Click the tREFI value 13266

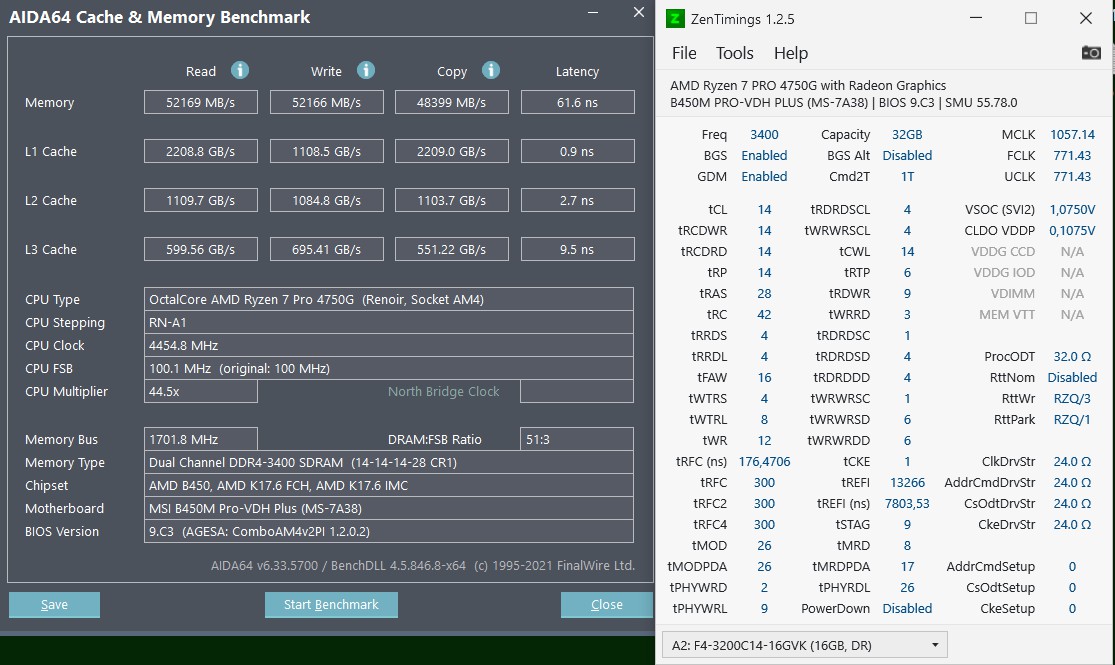pyautogui.click(x=907, y=482)
